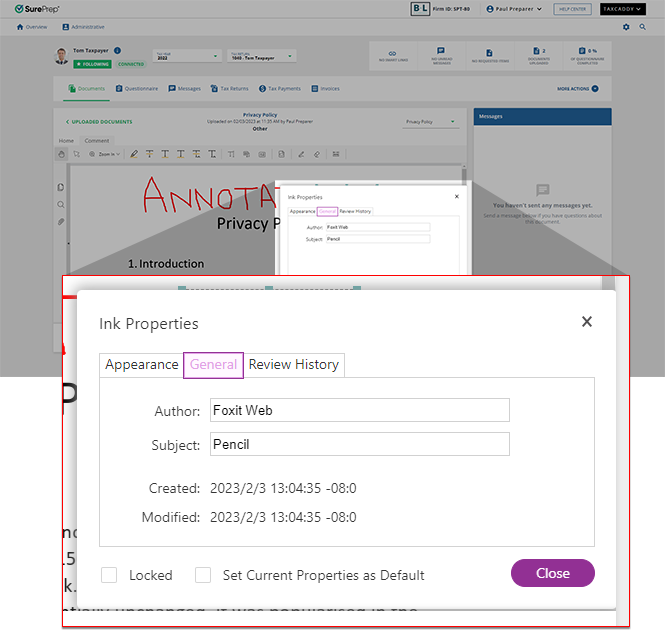Open the Tax Returns tab
665x634 pixels.
pos(229,89)
